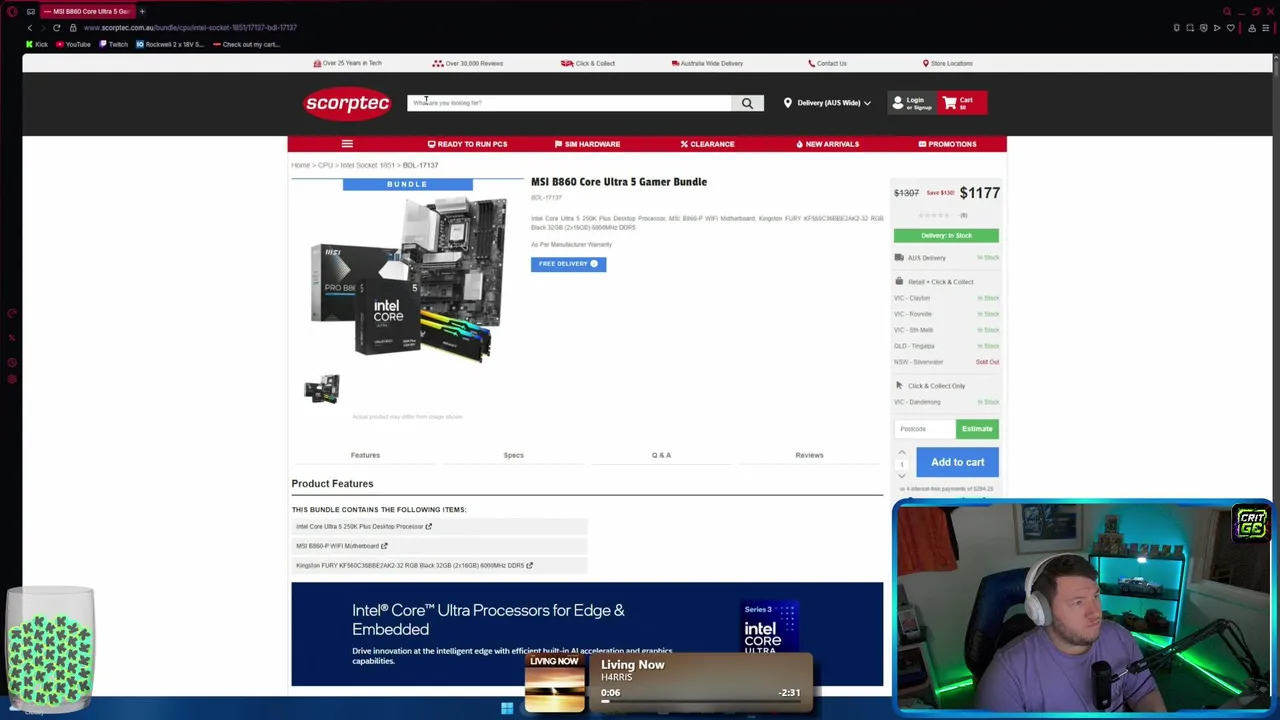The image size is (1280, 720).
Task: Open the browser easy setup menu icon
Action: [1265, 28]
